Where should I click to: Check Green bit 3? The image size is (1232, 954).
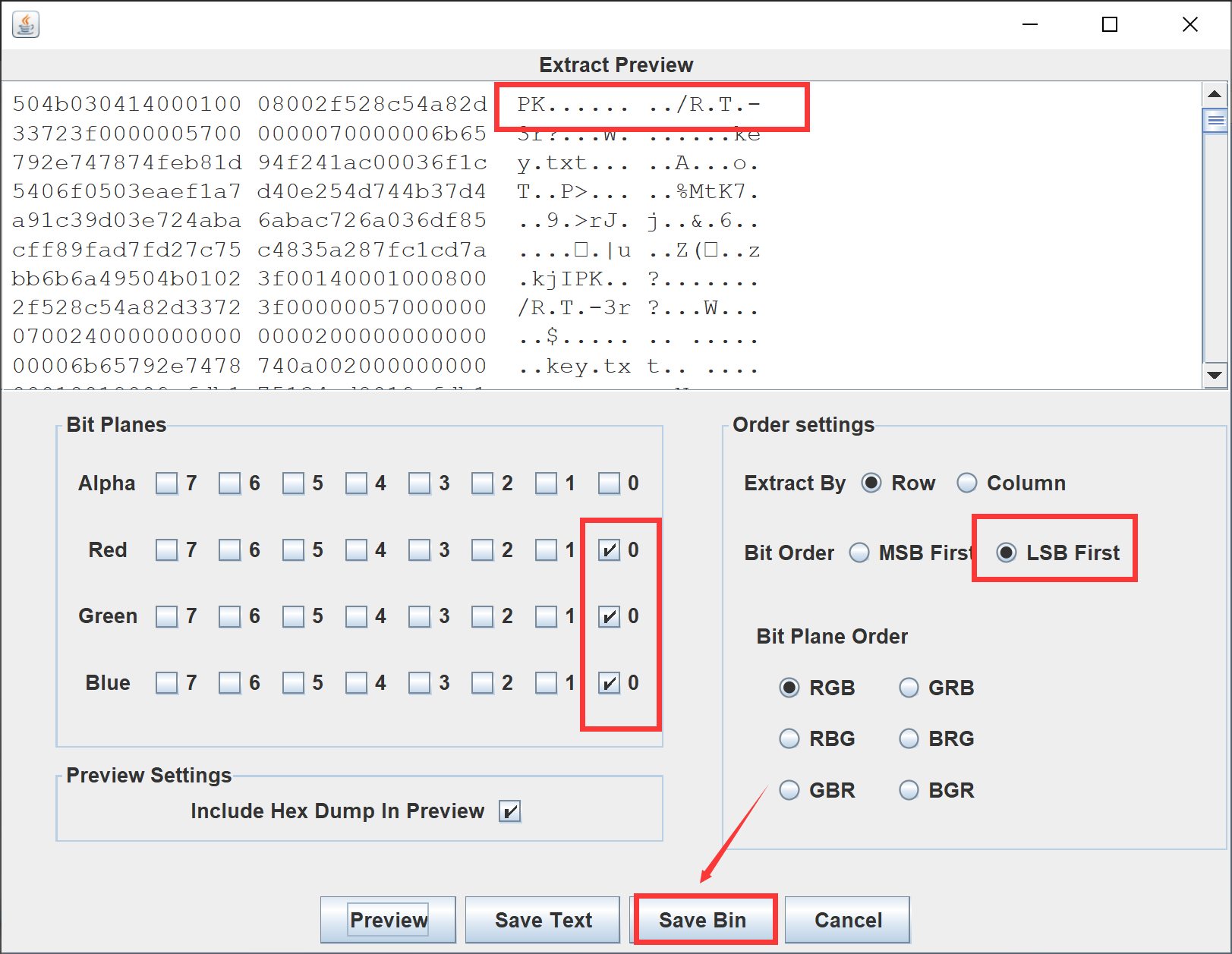(419, 616)
